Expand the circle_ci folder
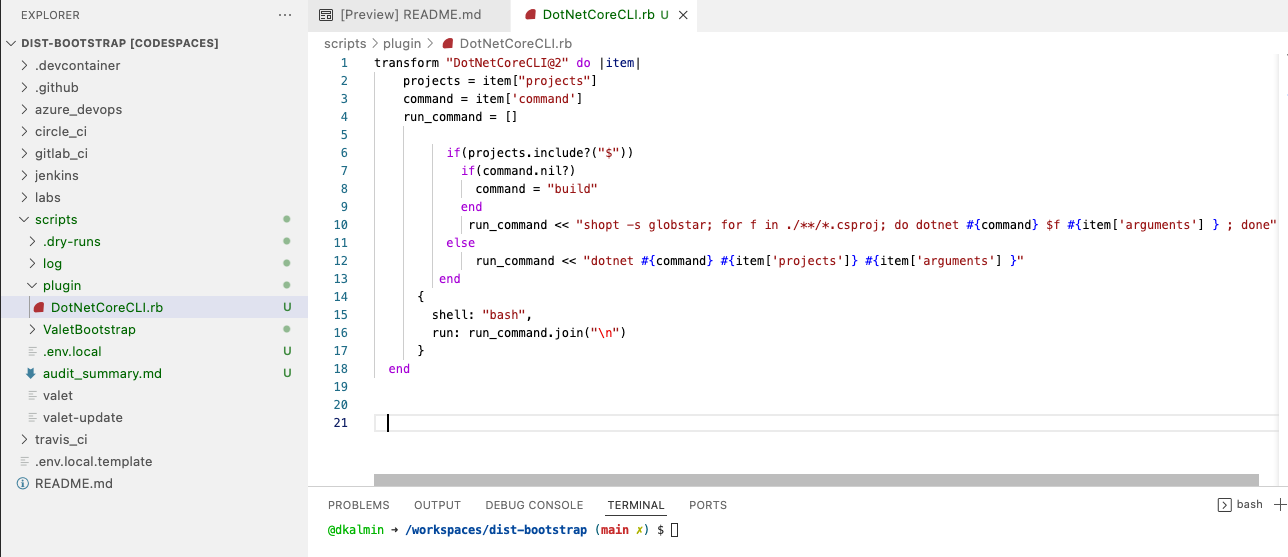 tap(25, 131)
